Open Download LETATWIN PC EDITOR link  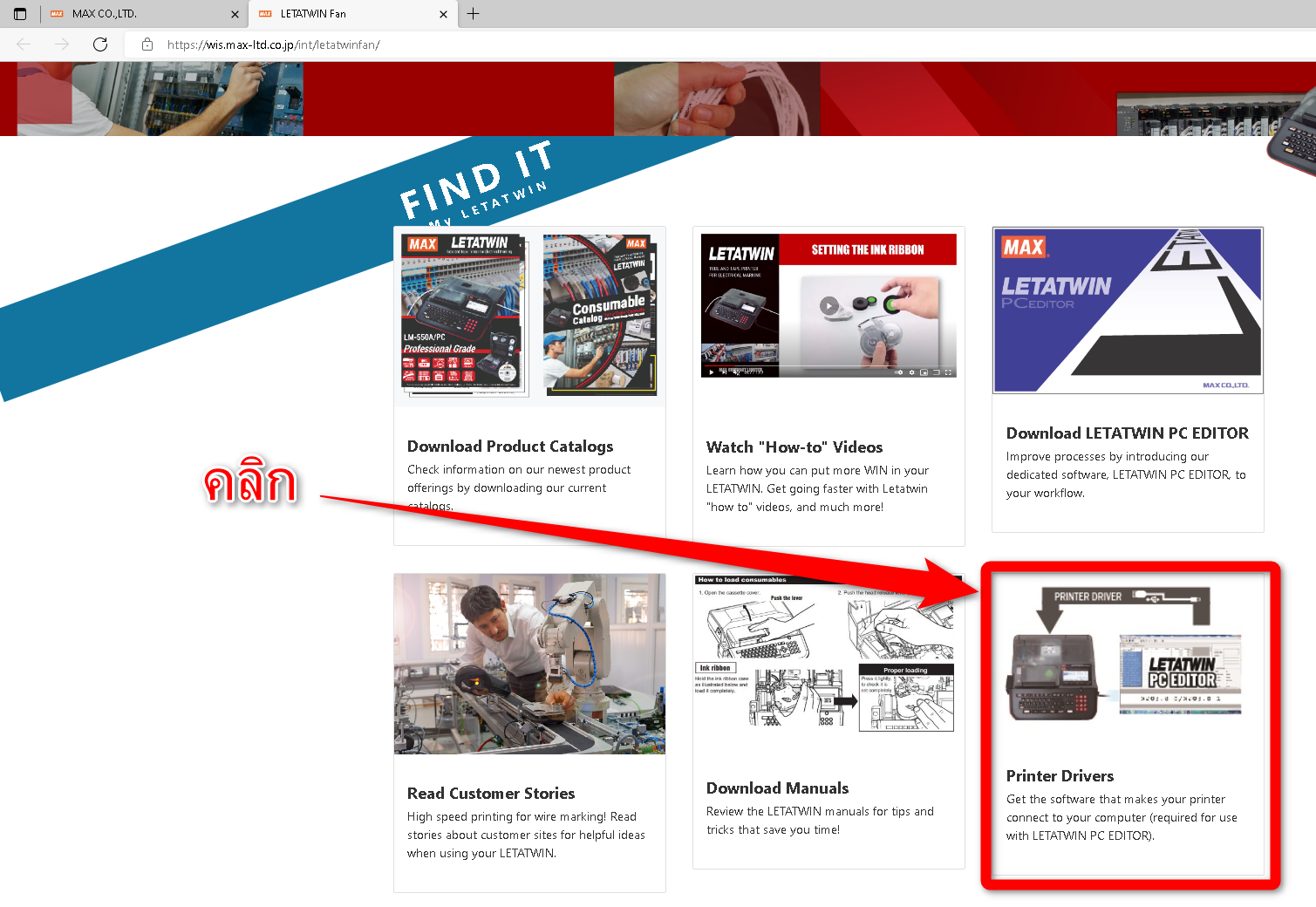pos(1128,433)
